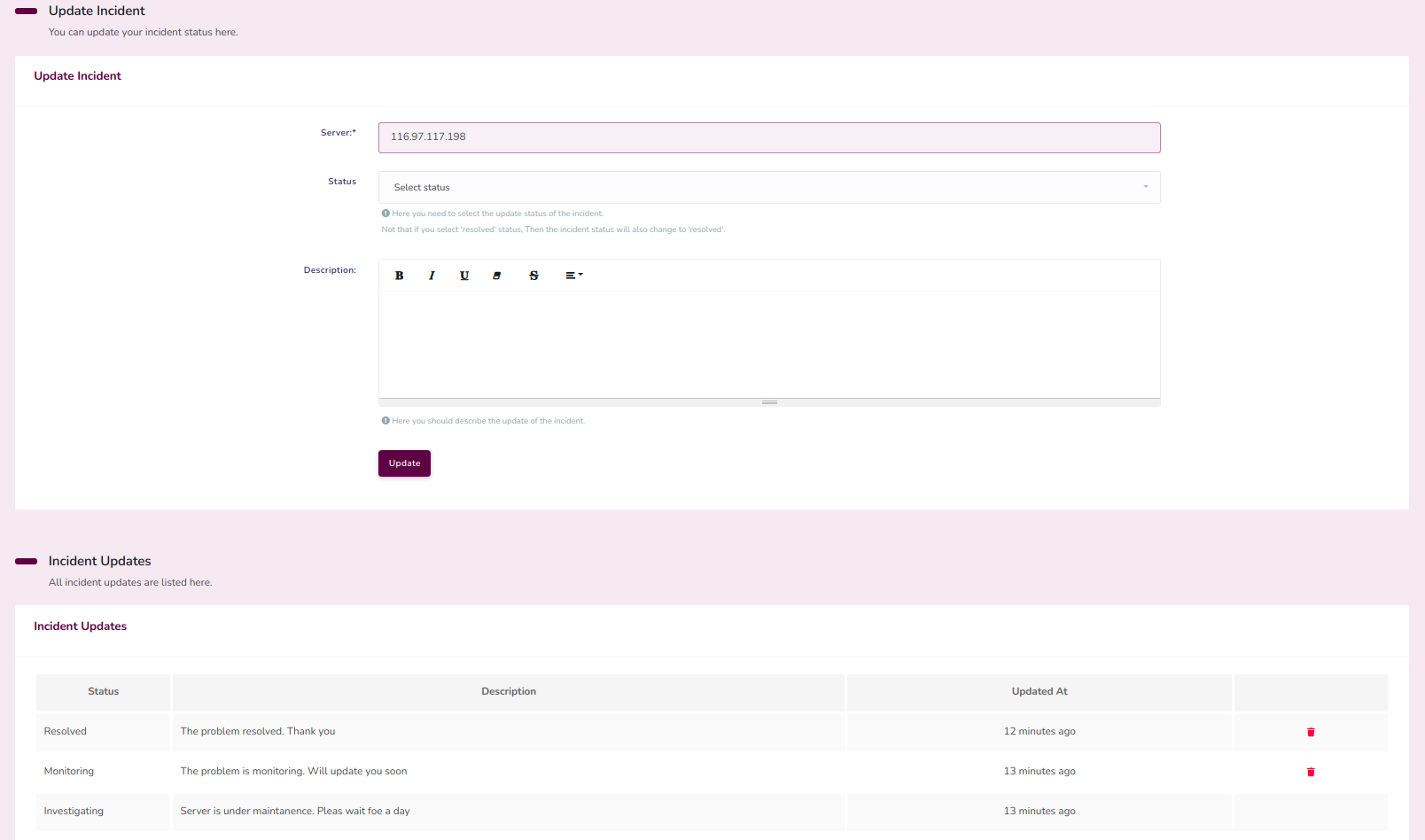This screenshot has width=1425, height=840.
Task: Click the info icon below description editor
Action: point(385,421)
